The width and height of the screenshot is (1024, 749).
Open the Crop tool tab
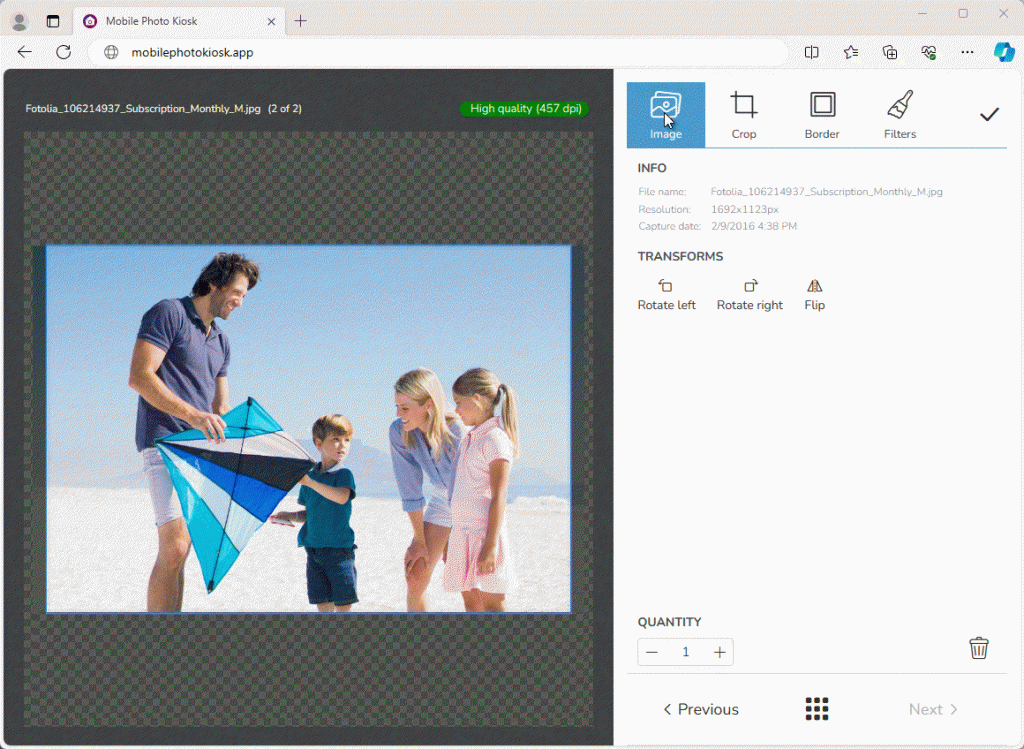pyautogui.click(x=743, y=115)
